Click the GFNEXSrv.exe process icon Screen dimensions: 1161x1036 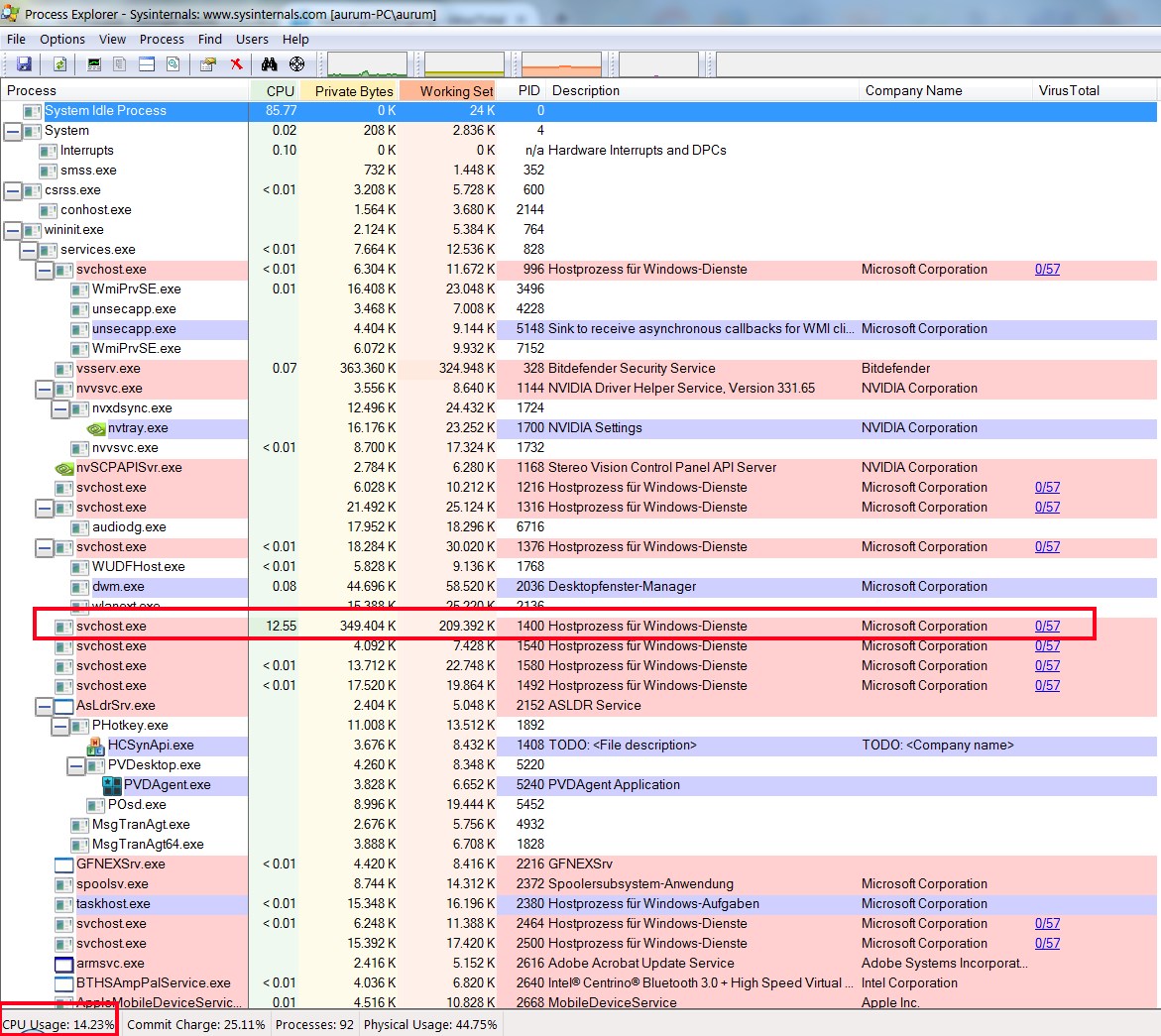64,864
